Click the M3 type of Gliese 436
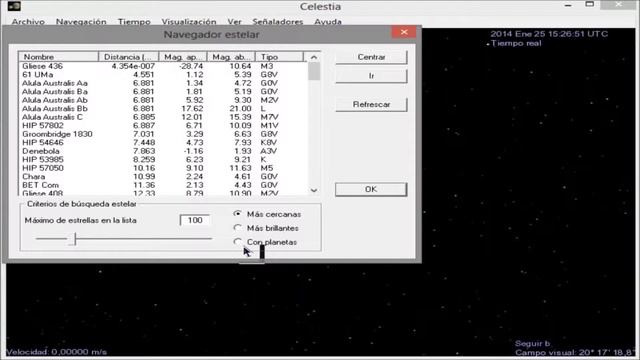 pyautogui.click(x=267, y=66)
